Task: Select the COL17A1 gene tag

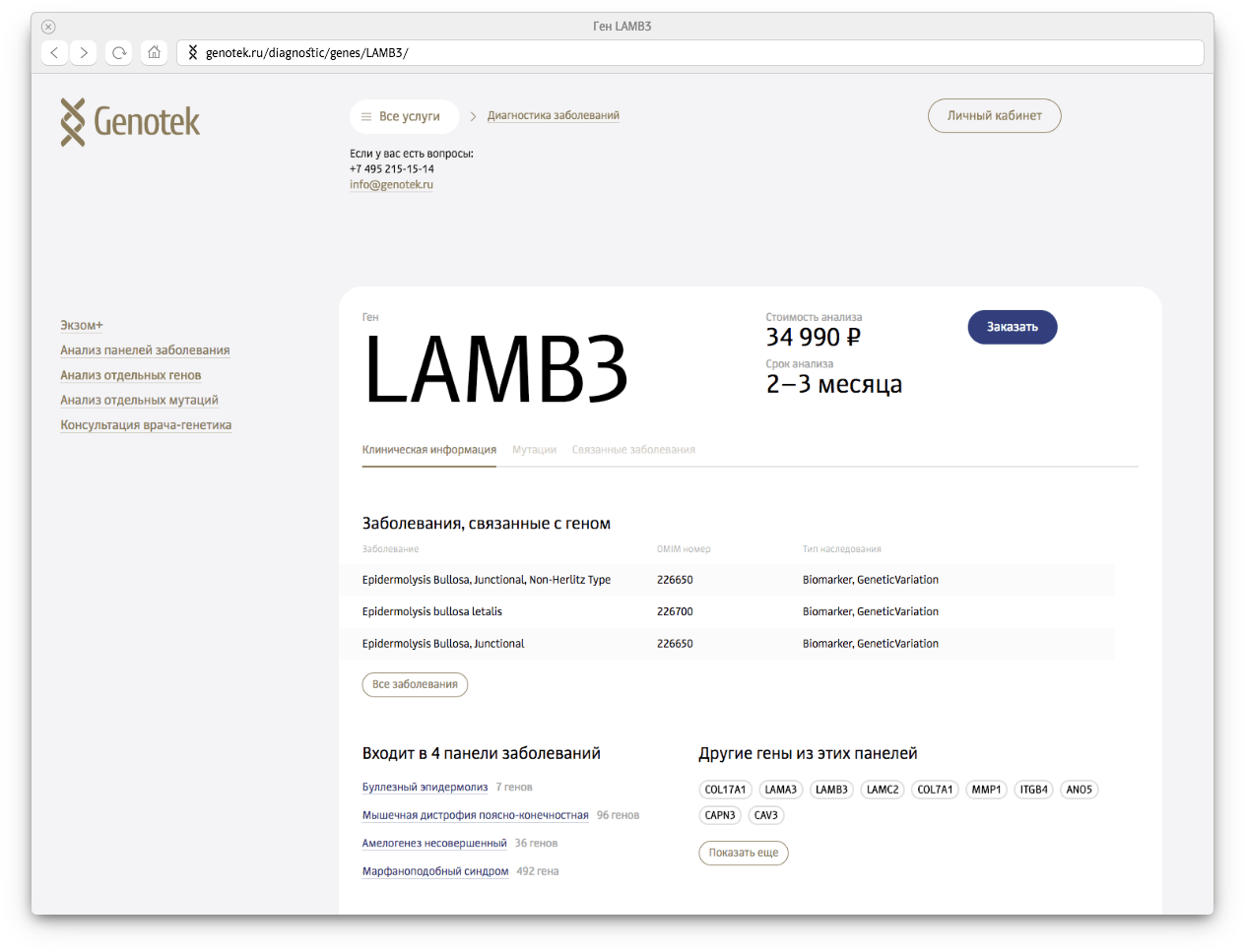Action: coord(725,790)
